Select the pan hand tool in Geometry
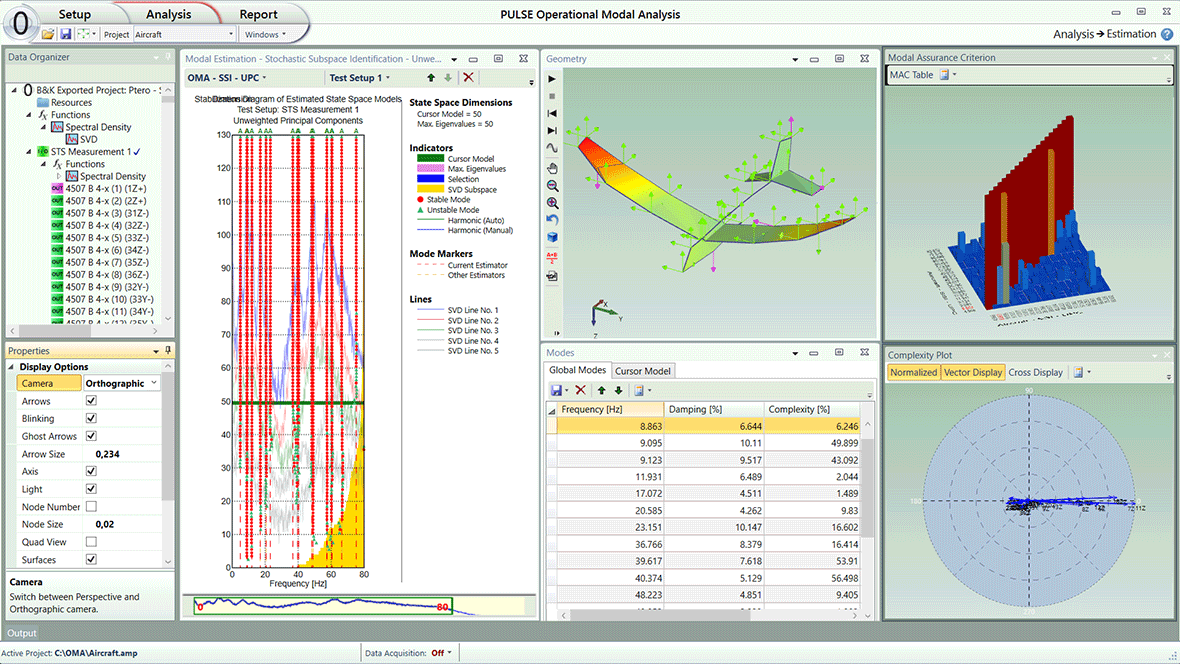The width and height of the screenshot is (1180, 664). point(552,168)
